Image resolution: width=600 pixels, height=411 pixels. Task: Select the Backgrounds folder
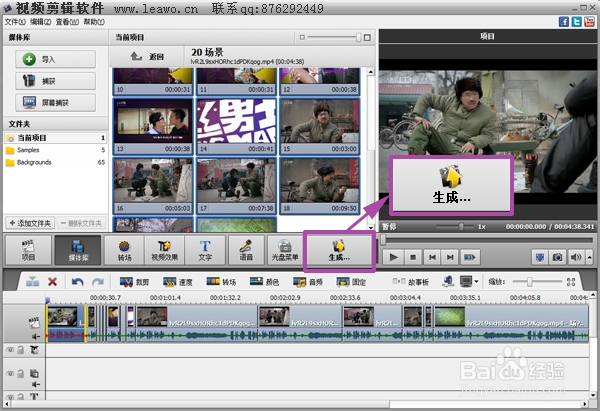coord(55,162)
